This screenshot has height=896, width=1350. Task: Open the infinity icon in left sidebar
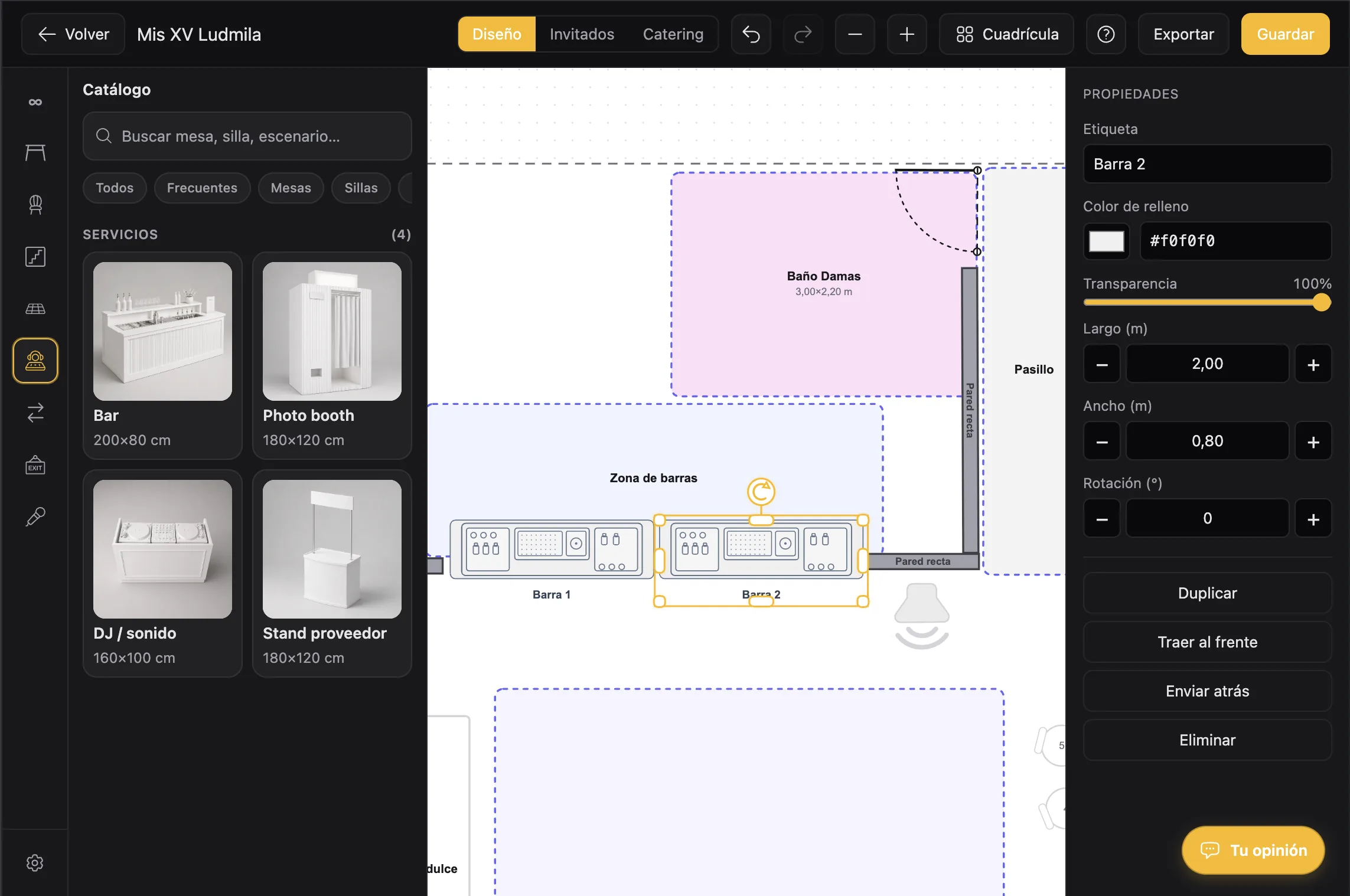coord(35,102)
